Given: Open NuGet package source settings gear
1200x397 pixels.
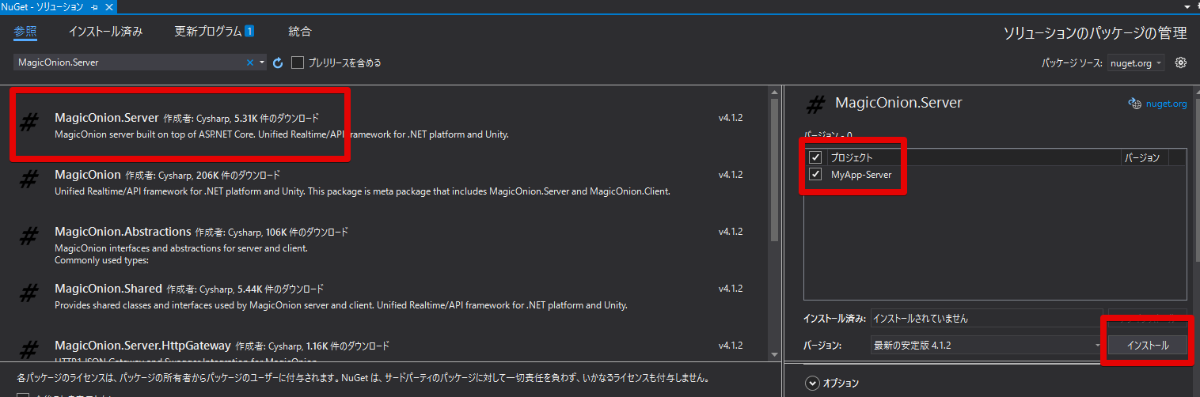Looking at the screenshot, I should [x=1181, y=62].
